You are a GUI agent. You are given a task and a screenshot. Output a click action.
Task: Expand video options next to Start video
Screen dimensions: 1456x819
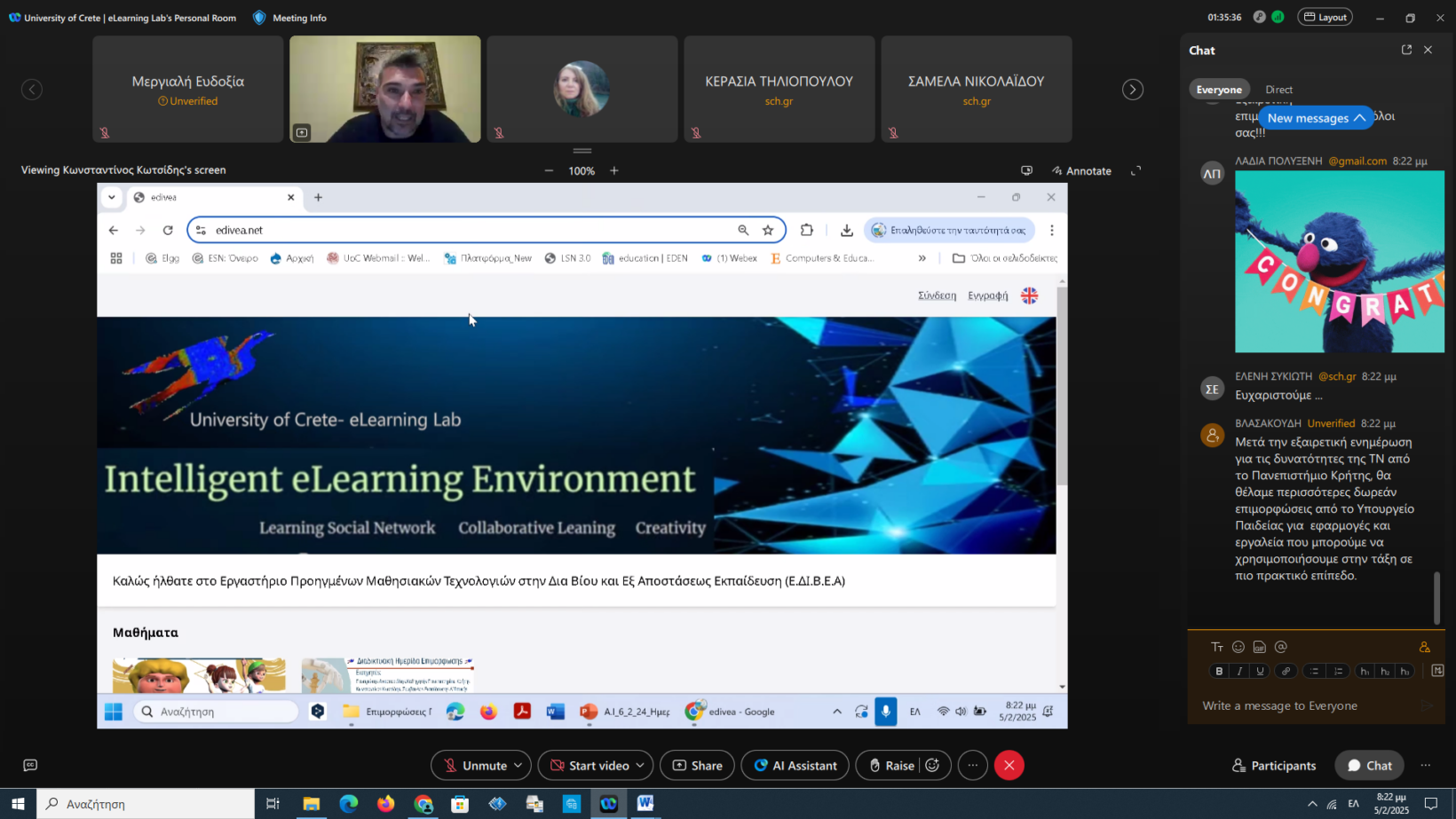pos(640,765)
